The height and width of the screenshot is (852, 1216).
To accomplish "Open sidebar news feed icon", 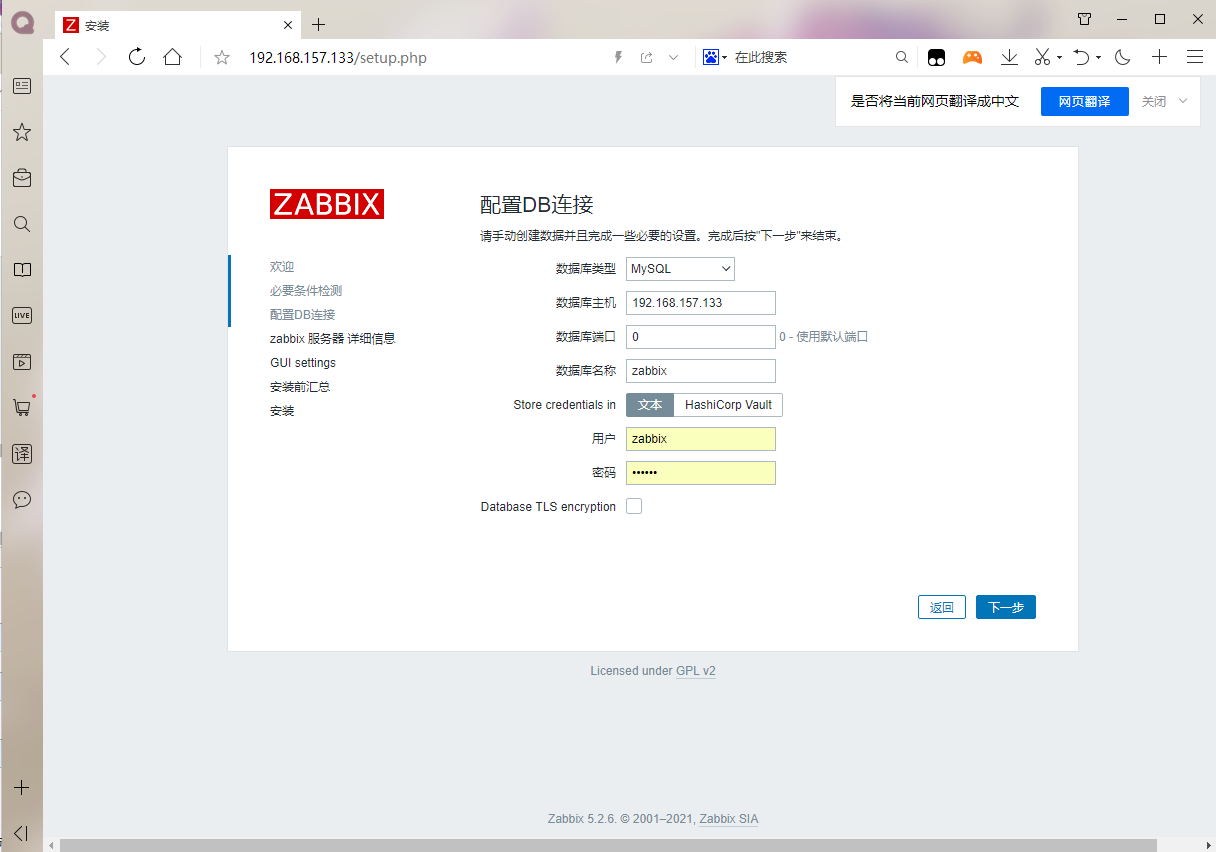I will tap(21, 86).
